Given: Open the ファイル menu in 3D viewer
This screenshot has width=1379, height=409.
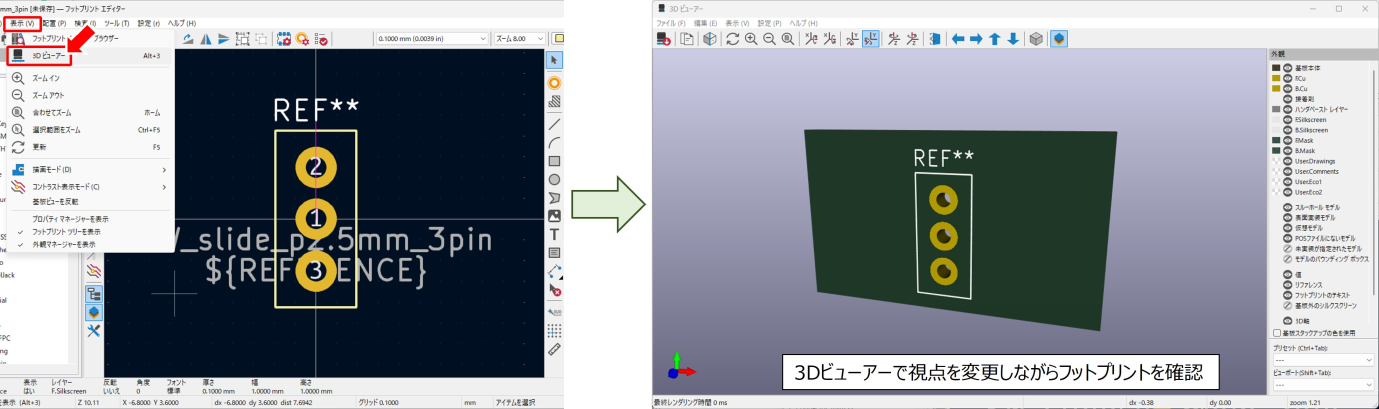Looking at the screenshot, I should pyautogui.click(x=669, y=22).
